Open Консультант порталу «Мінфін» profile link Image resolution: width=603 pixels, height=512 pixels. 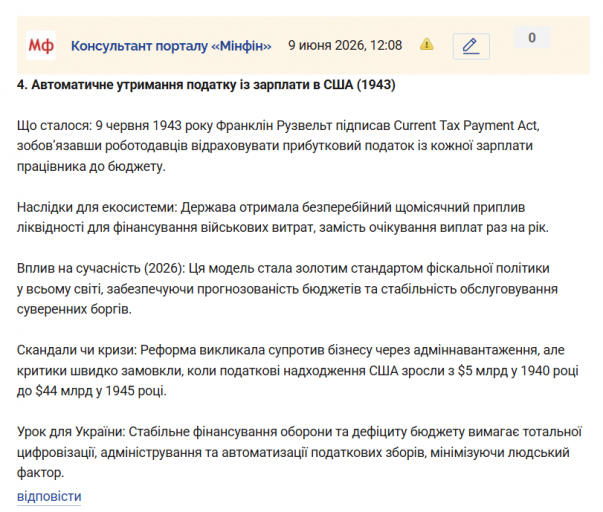(x=171, y=46)
